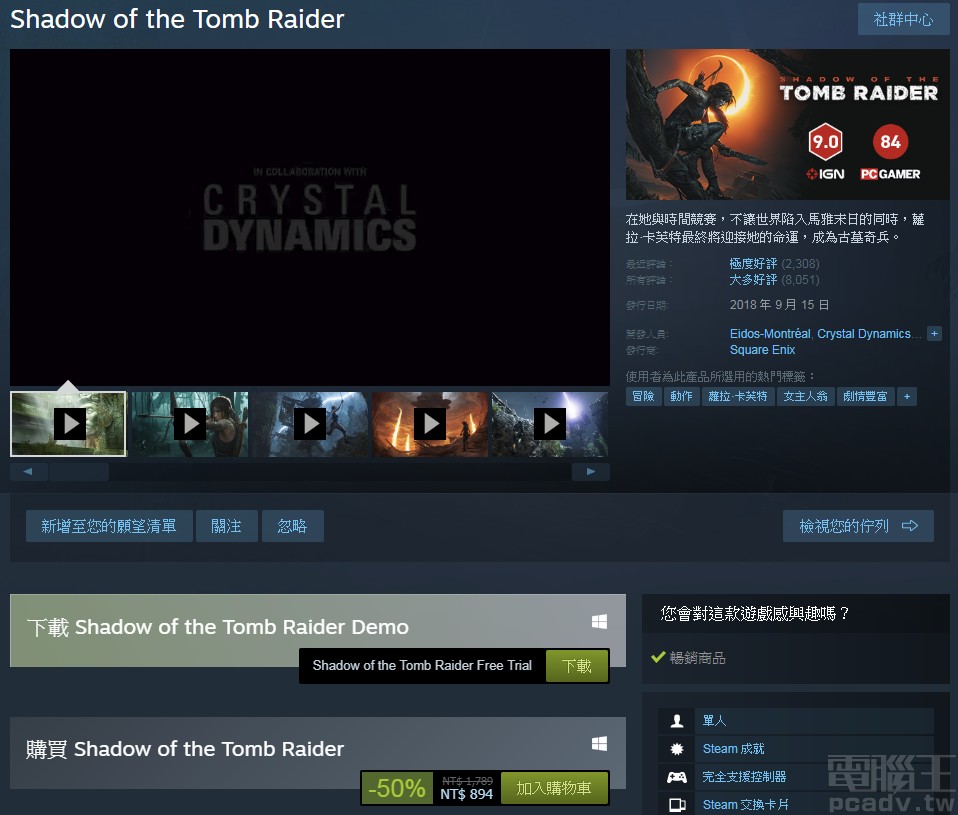Play the first video thumbnail
Screen dimensions: 958x815
[x=68, y=423]
